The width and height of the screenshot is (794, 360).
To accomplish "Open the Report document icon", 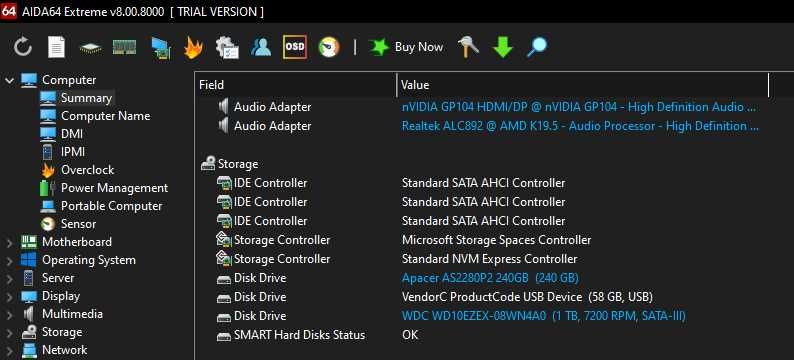I will pos(56,47).
